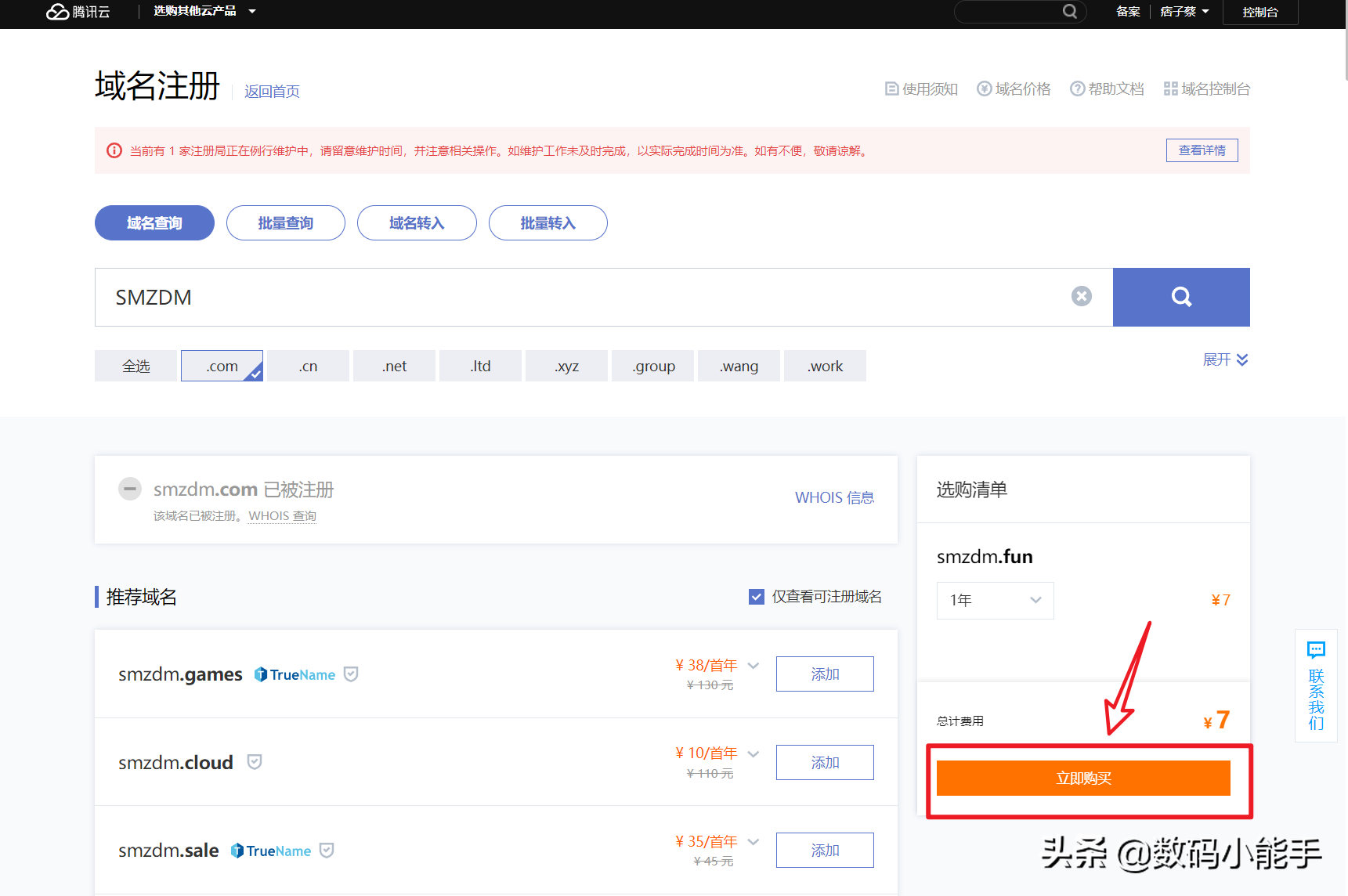
Task: Click the red maintenance warning info icon
Action: click(114, 150)
